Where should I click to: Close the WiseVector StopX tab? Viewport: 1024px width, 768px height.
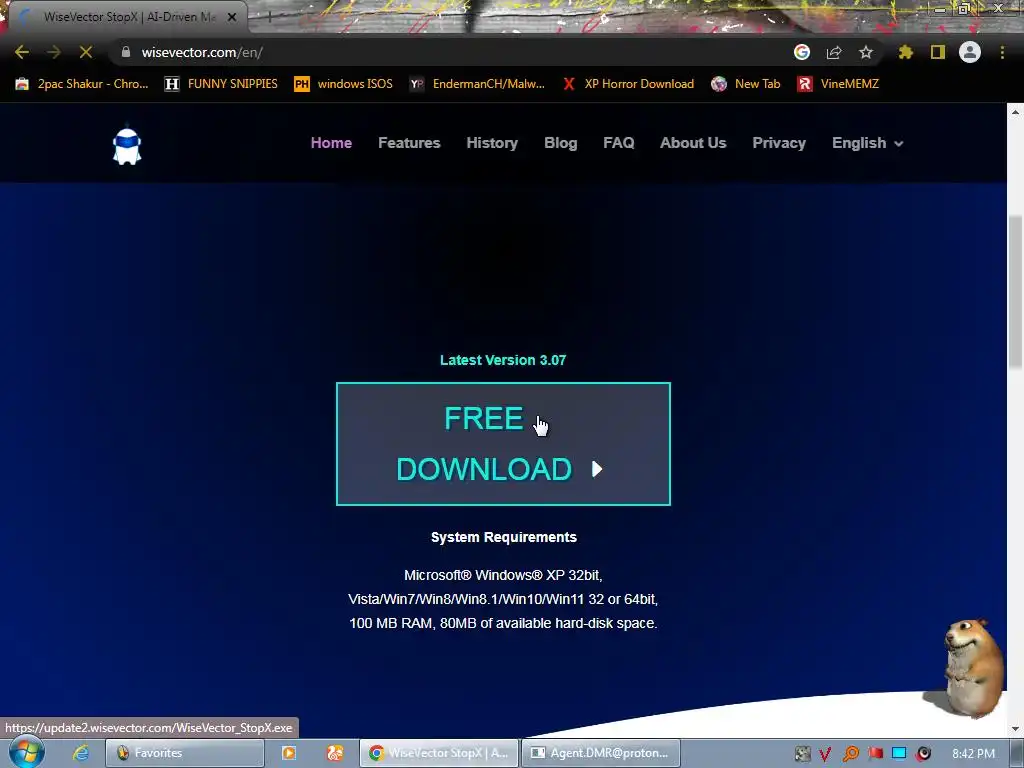(232, 18)
